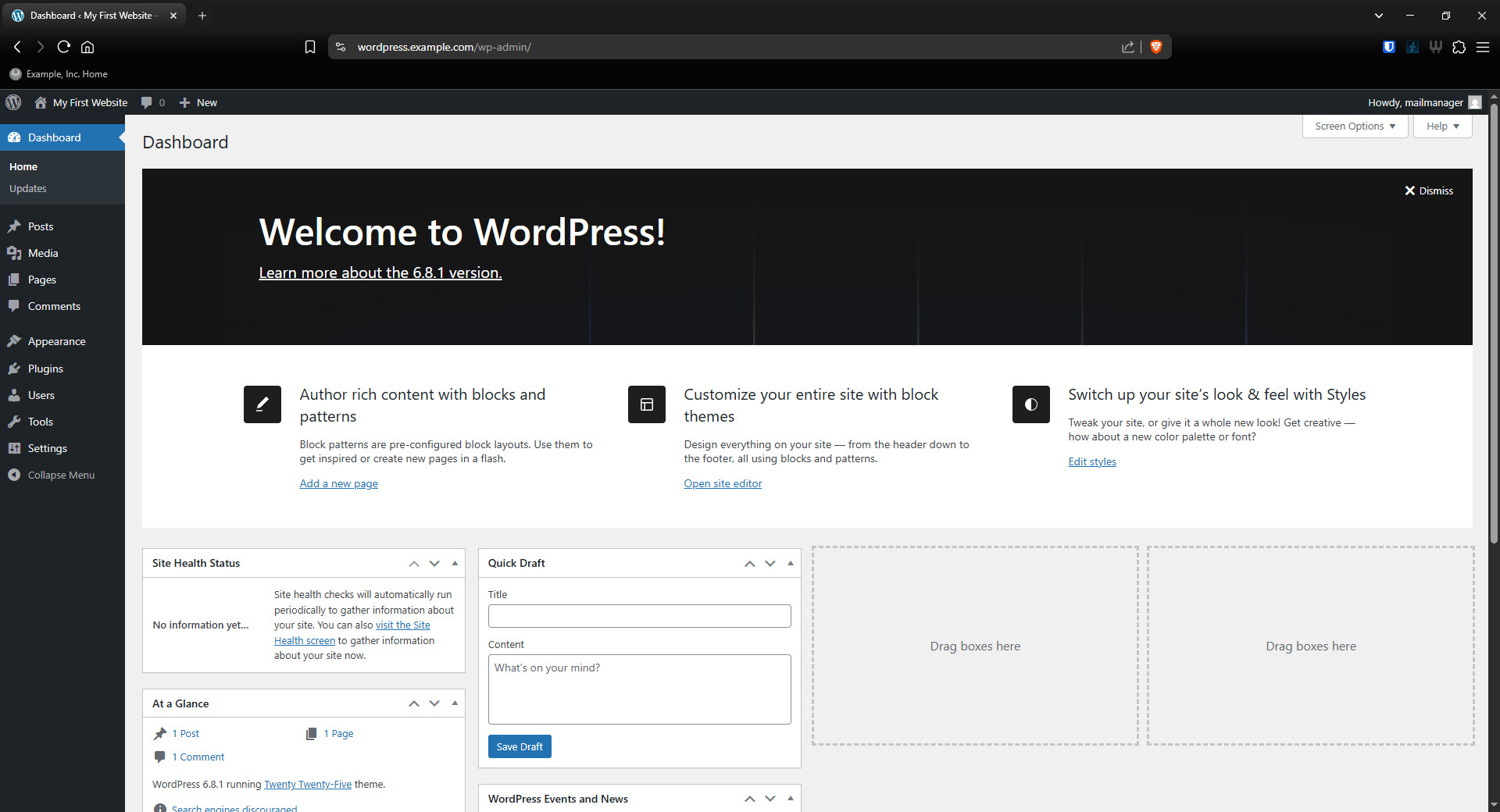Click the Brave Shields lion icon

(x=1156, y=47)
